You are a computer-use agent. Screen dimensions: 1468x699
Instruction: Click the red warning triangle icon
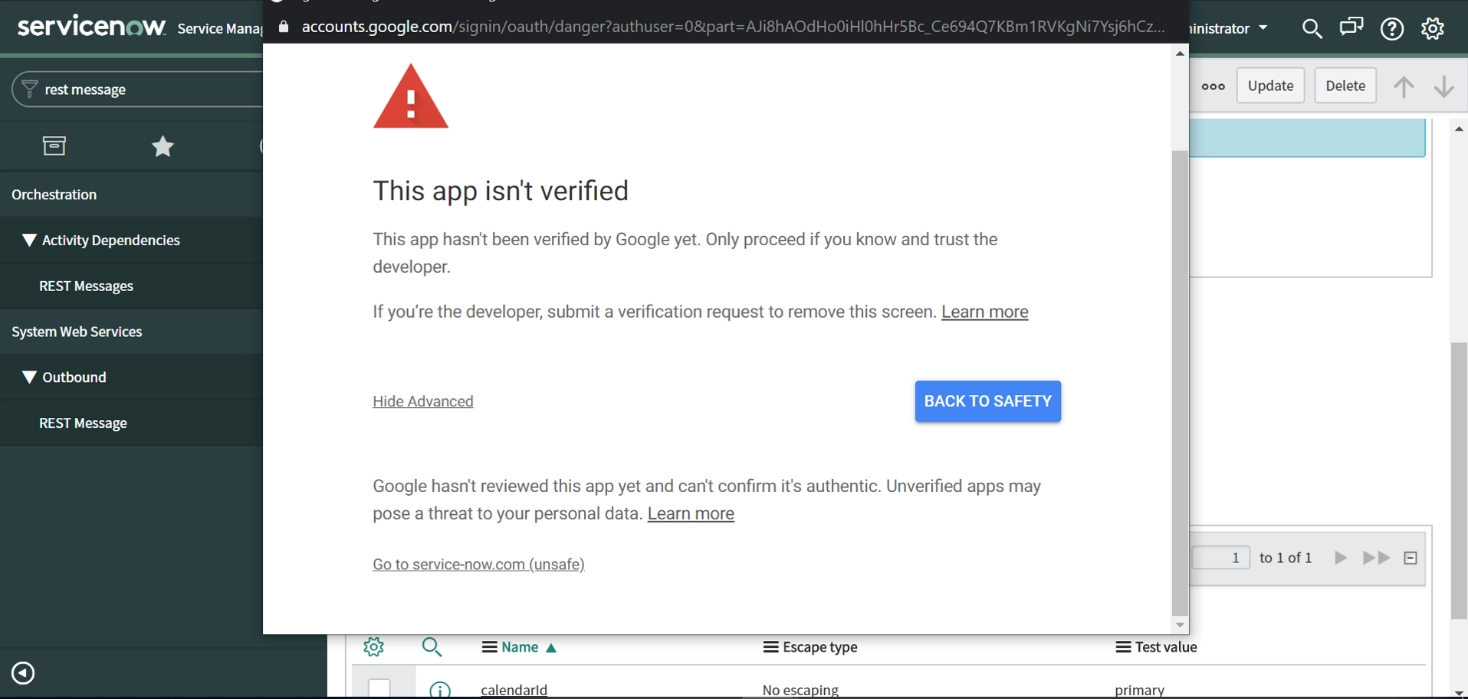click(410, 96)
